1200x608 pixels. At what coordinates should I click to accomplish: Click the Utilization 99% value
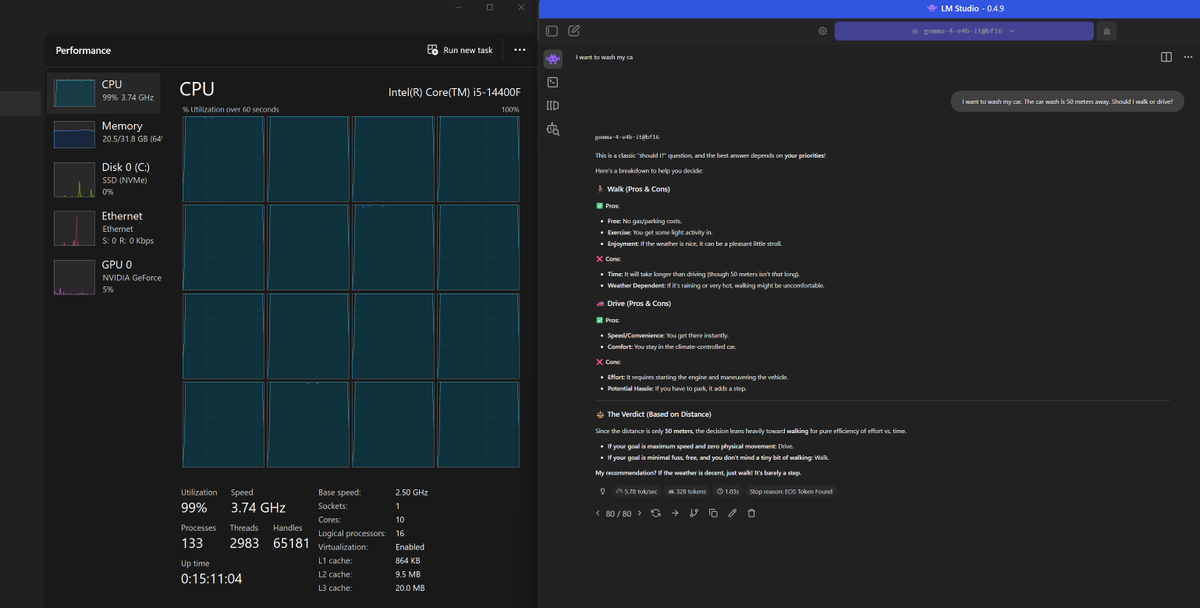tap(194, 508)
